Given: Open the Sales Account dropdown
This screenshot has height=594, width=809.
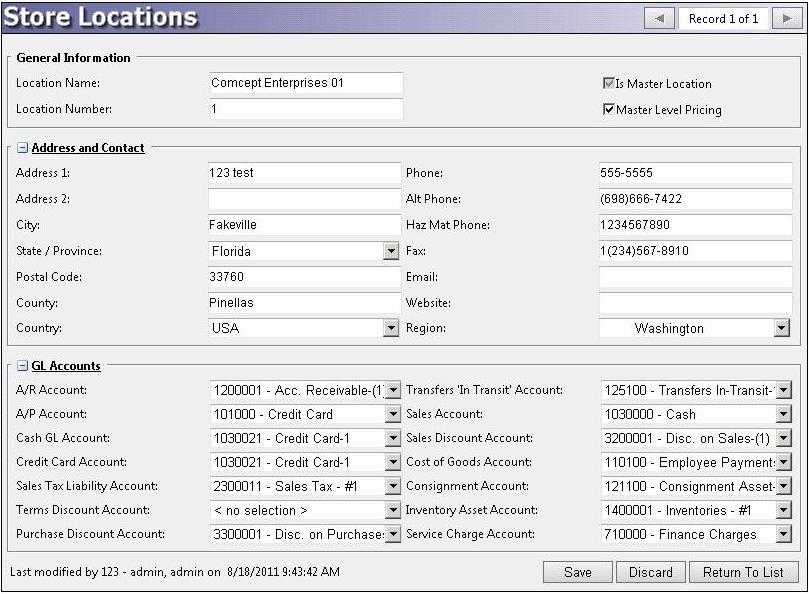Looking at the screenshot, I should coord(783,414).
